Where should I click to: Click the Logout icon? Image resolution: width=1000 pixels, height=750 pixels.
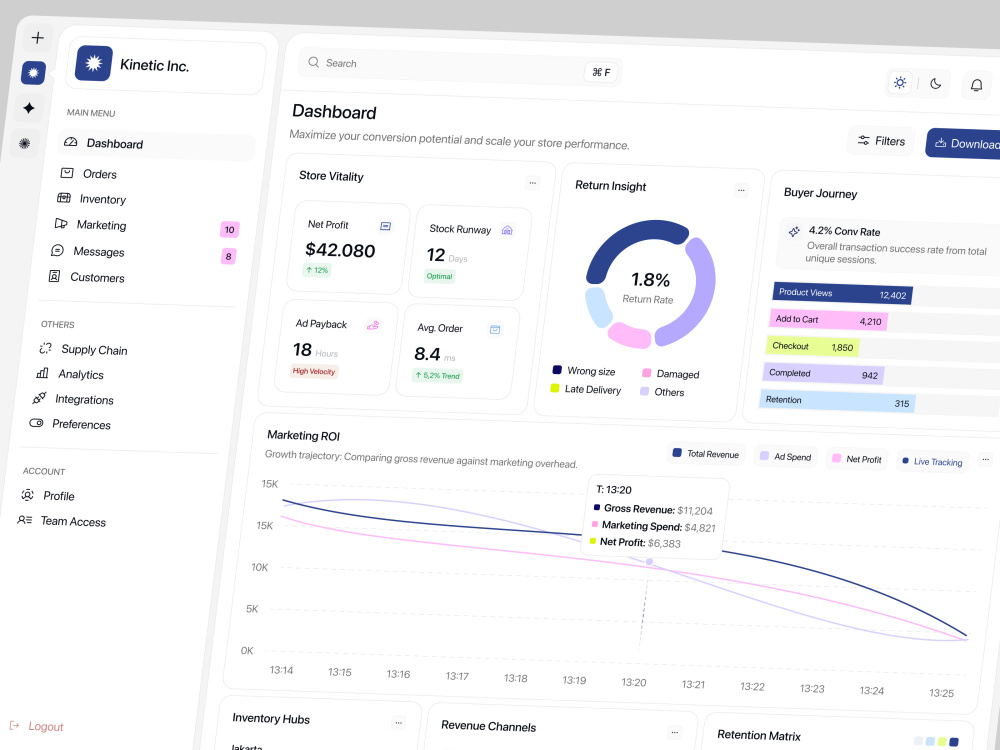coord(14,726)
